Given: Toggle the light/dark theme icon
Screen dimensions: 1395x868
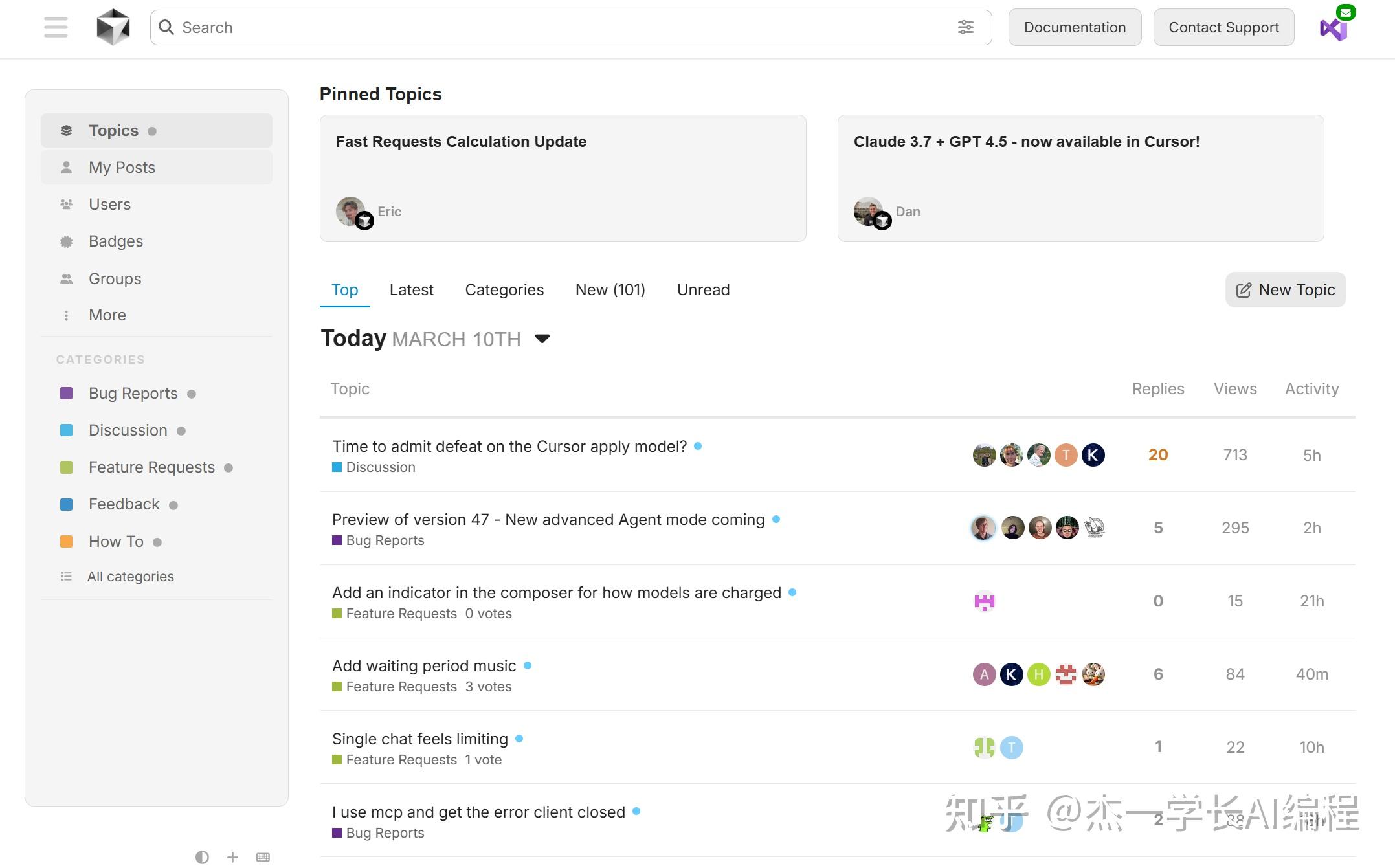Looking at the screenshot, I should (202, 857).
